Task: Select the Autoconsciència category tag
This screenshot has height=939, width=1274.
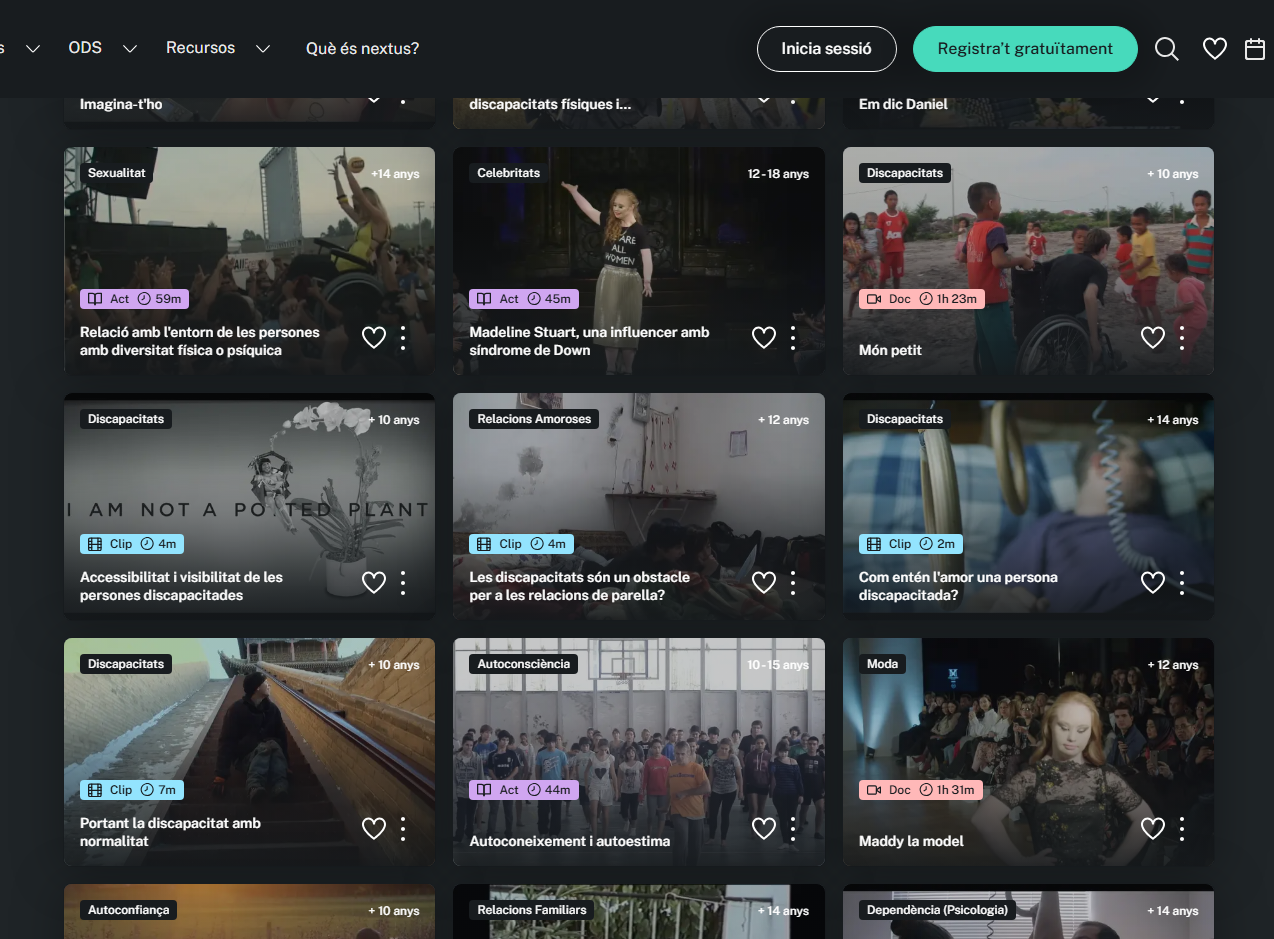Action: coord(523,664)
